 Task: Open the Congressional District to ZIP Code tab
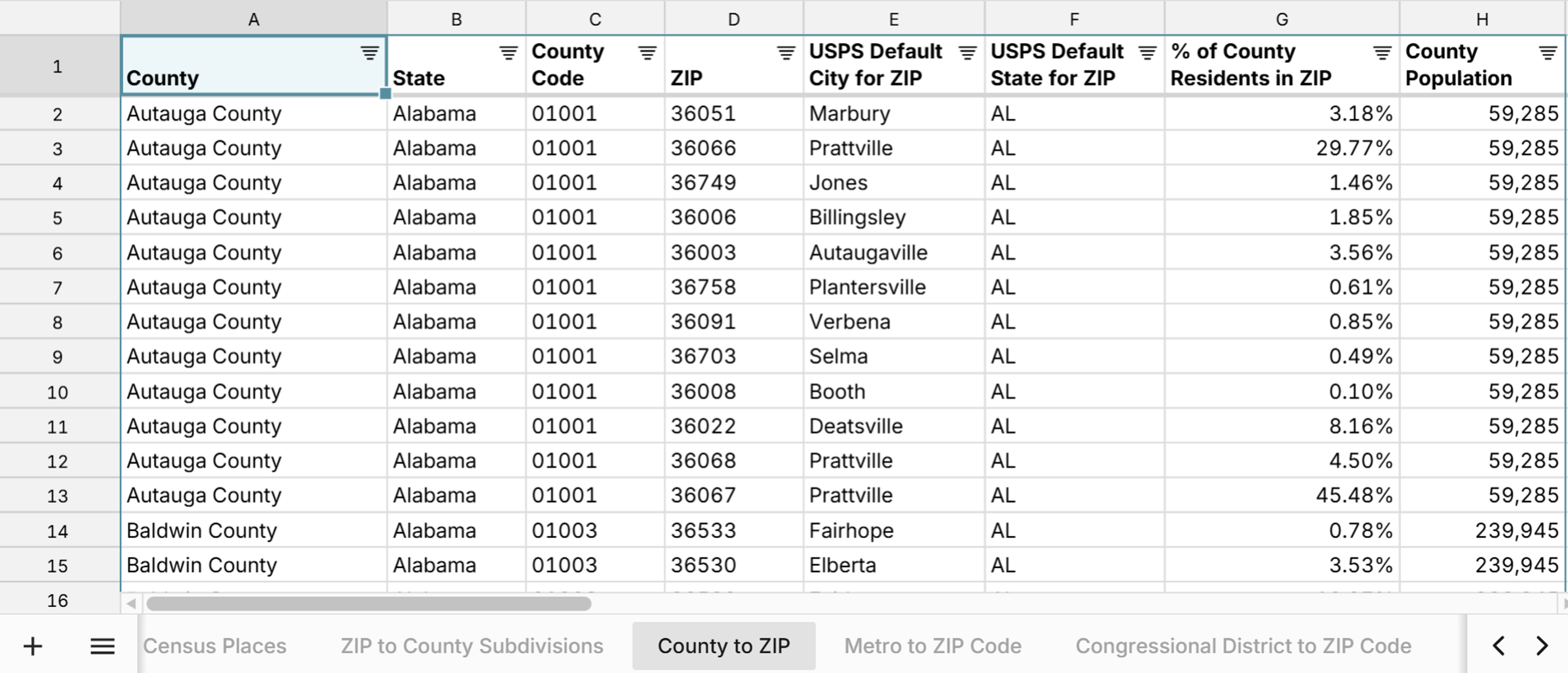[1243, 646]
